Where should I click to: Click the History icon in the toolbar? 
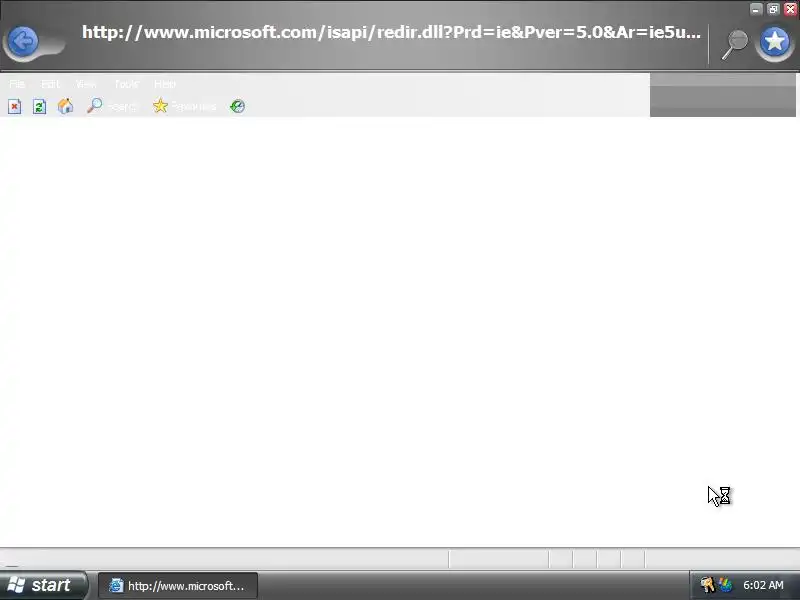(x=238, y=106)
